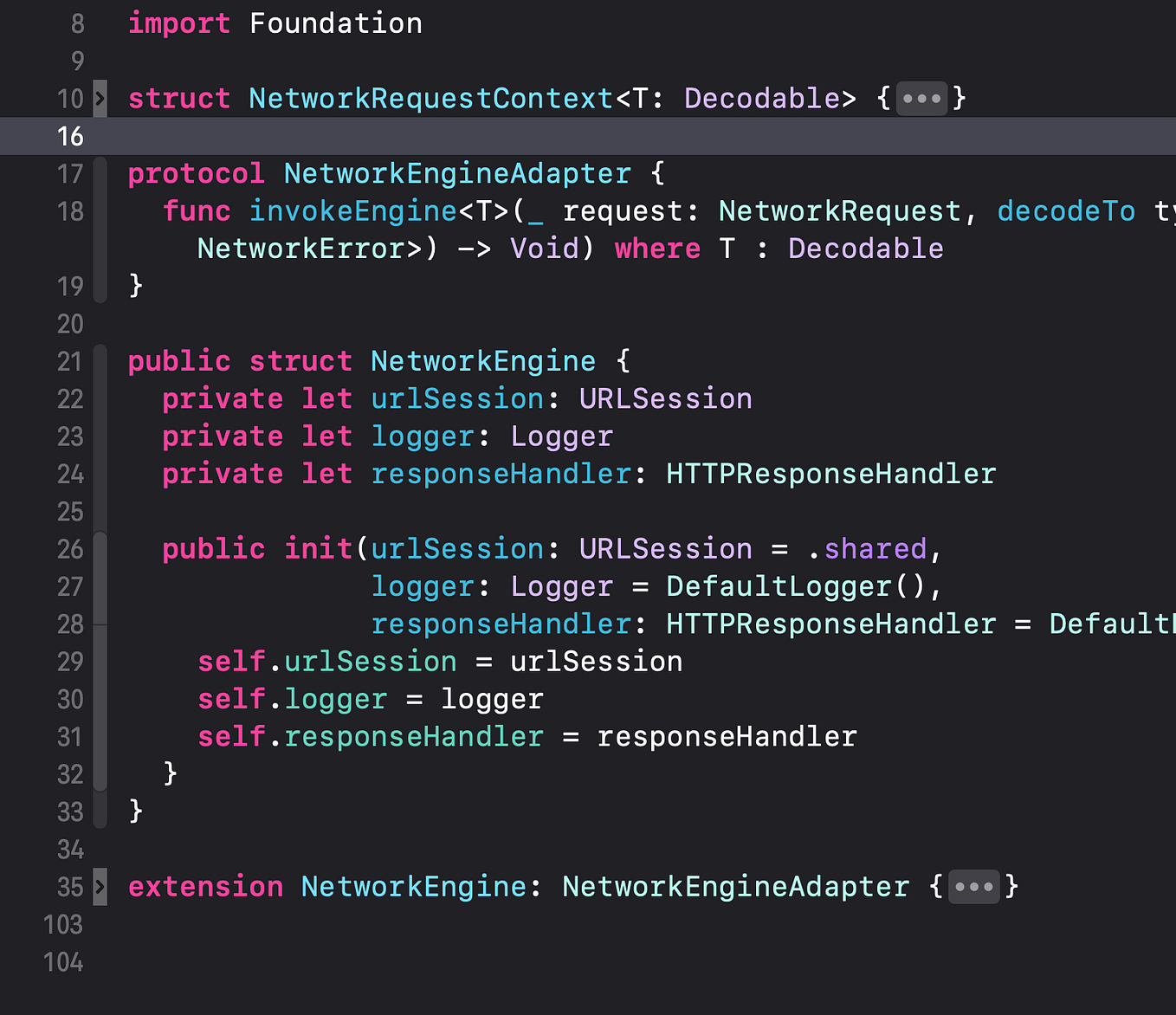Click line number 8 beside import Foundation
Image resolution: width=1176 pixels, height=1015 pixels.
point(76,23)
